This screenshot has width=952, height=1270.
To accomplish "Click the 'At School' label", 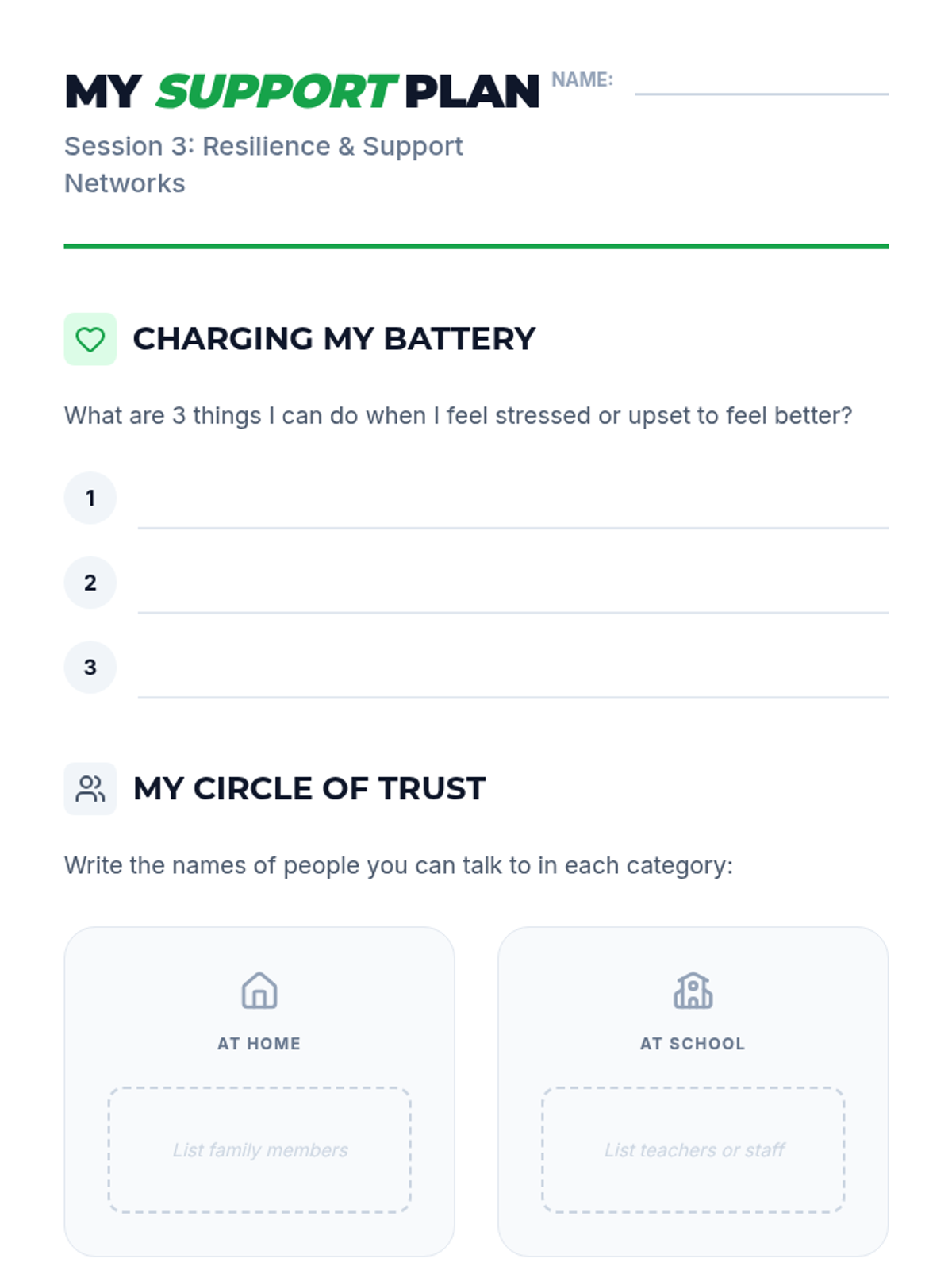I will point(693,1044).
